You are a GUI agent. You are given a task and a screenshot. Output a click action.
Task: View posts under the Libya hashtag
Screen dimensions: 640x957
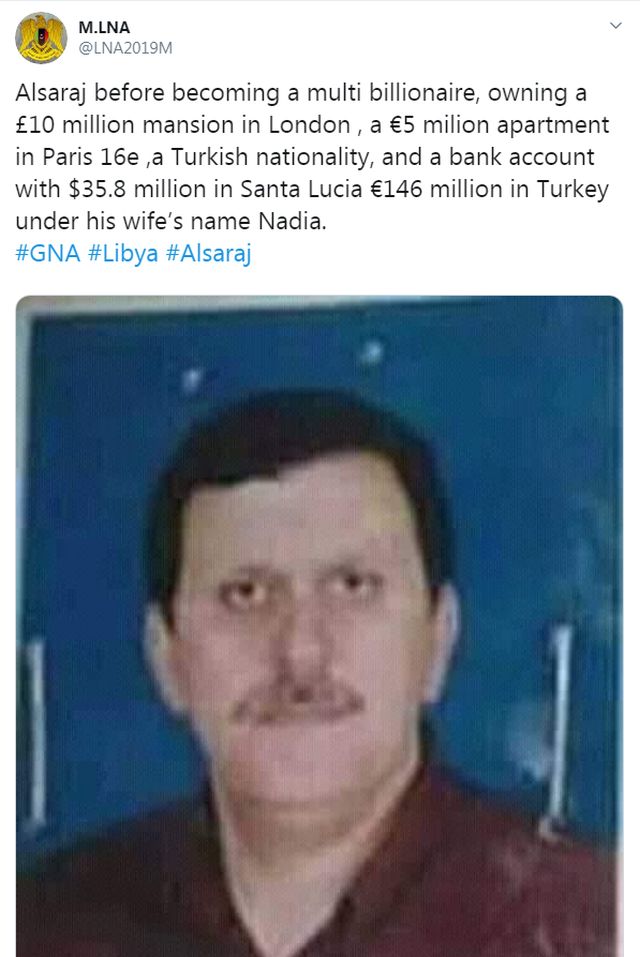click(123, 253)
